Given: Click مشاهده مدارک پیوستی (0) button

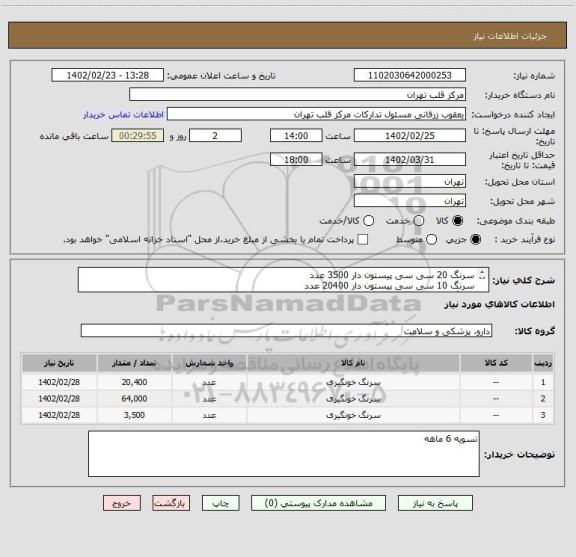Looking at the screenshot, I should [318, 503].
